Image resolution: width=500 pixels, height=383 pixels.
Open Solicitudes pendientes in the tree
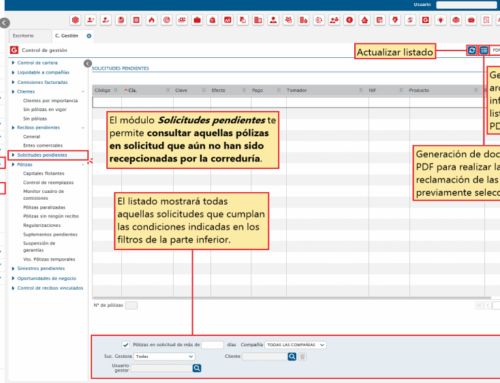coord(42,155)
